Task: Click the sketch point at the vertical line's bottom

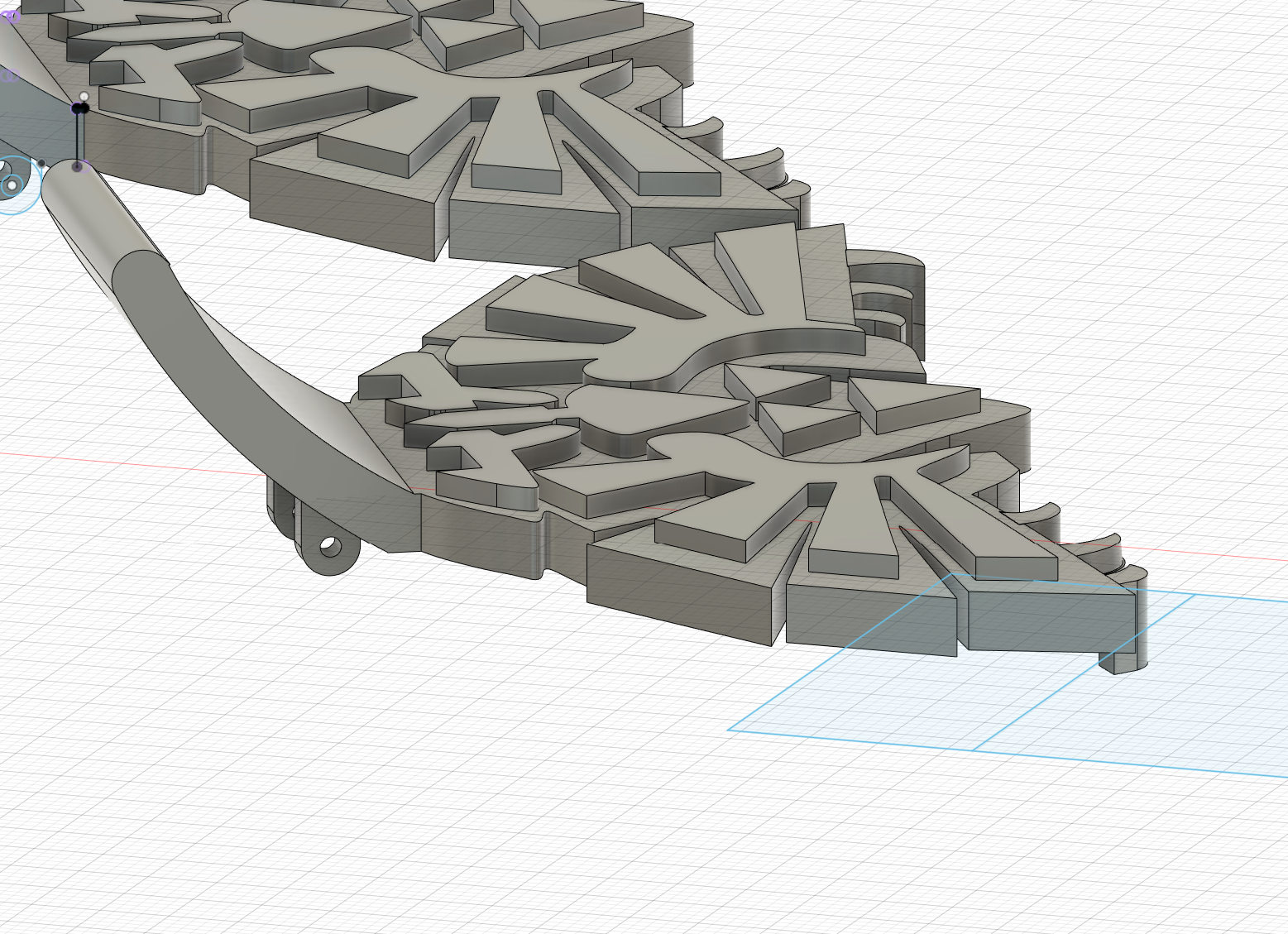Action: pyautogui.click(x=78, y=166)
